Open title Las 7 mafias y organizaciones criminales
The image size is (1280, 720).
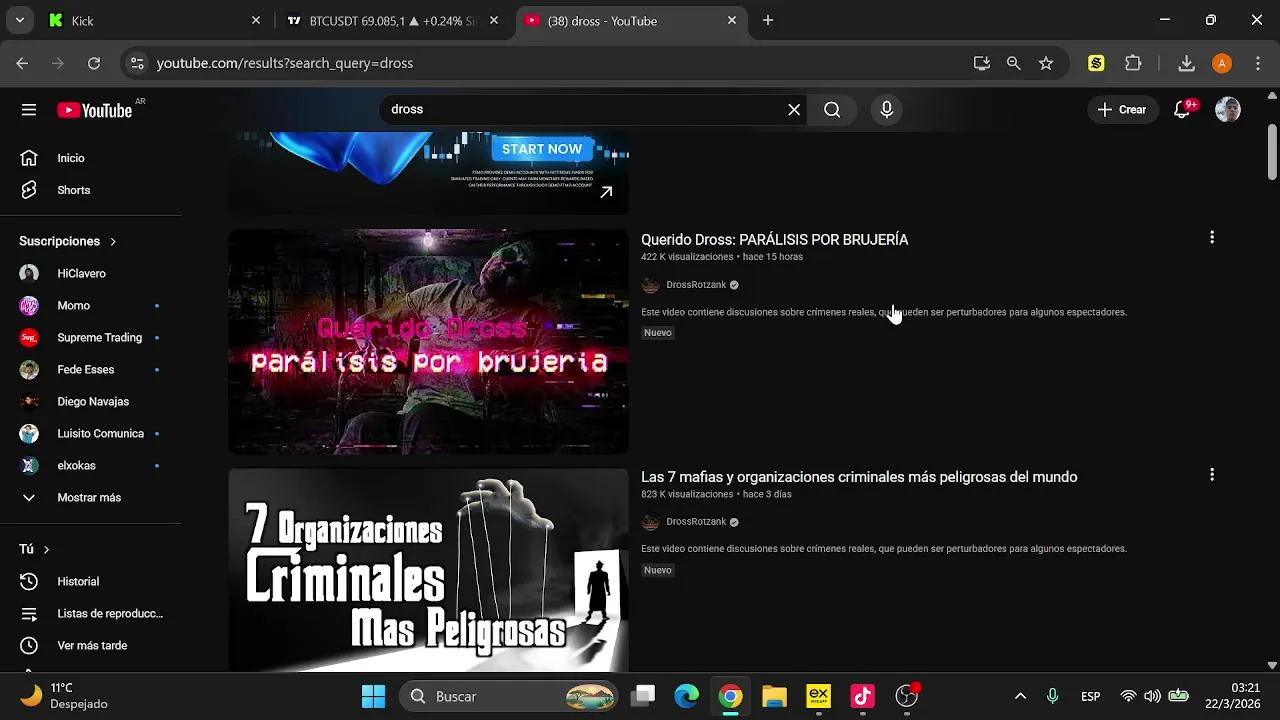pos(859,477)
